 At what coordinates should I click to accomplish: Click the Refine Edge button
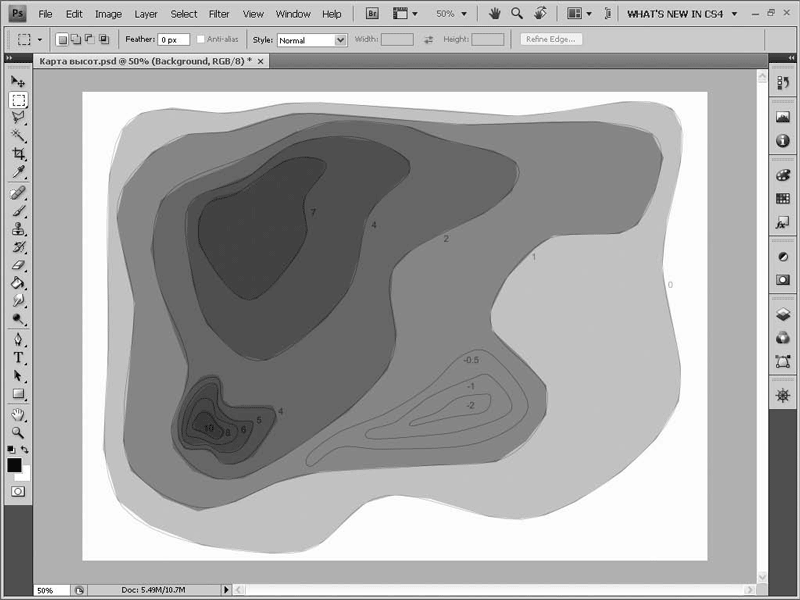(550, 40)
